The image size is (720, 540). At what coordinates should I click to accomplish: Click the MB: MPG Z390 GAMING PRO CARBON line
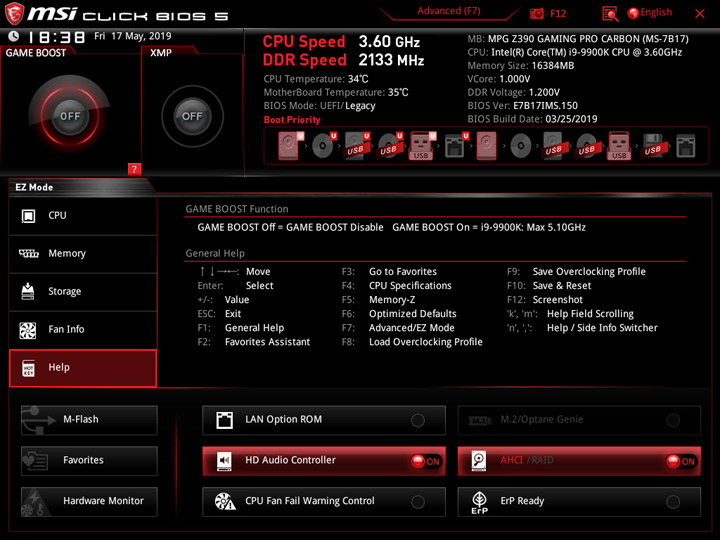coord(578,39)
